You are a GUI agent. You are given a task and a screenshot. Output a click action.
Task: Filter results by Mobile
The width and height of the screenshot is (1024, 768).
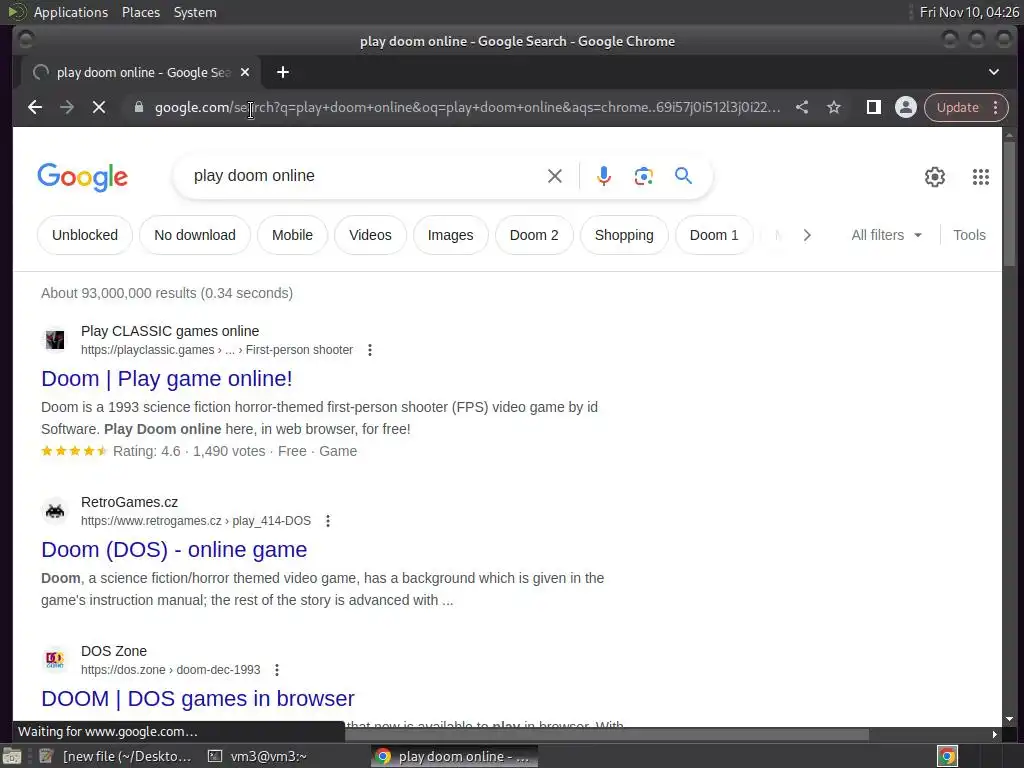point(292,235)
